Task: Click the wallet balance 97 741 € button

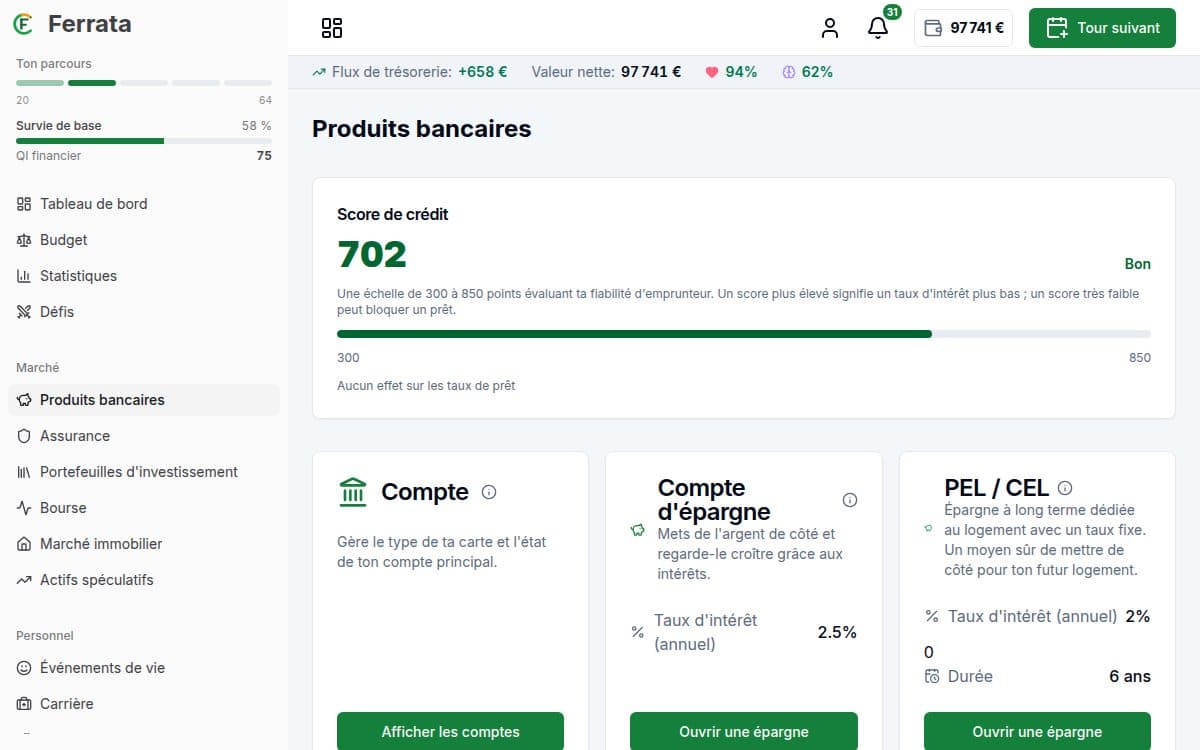Action: [x=963, y=28]
